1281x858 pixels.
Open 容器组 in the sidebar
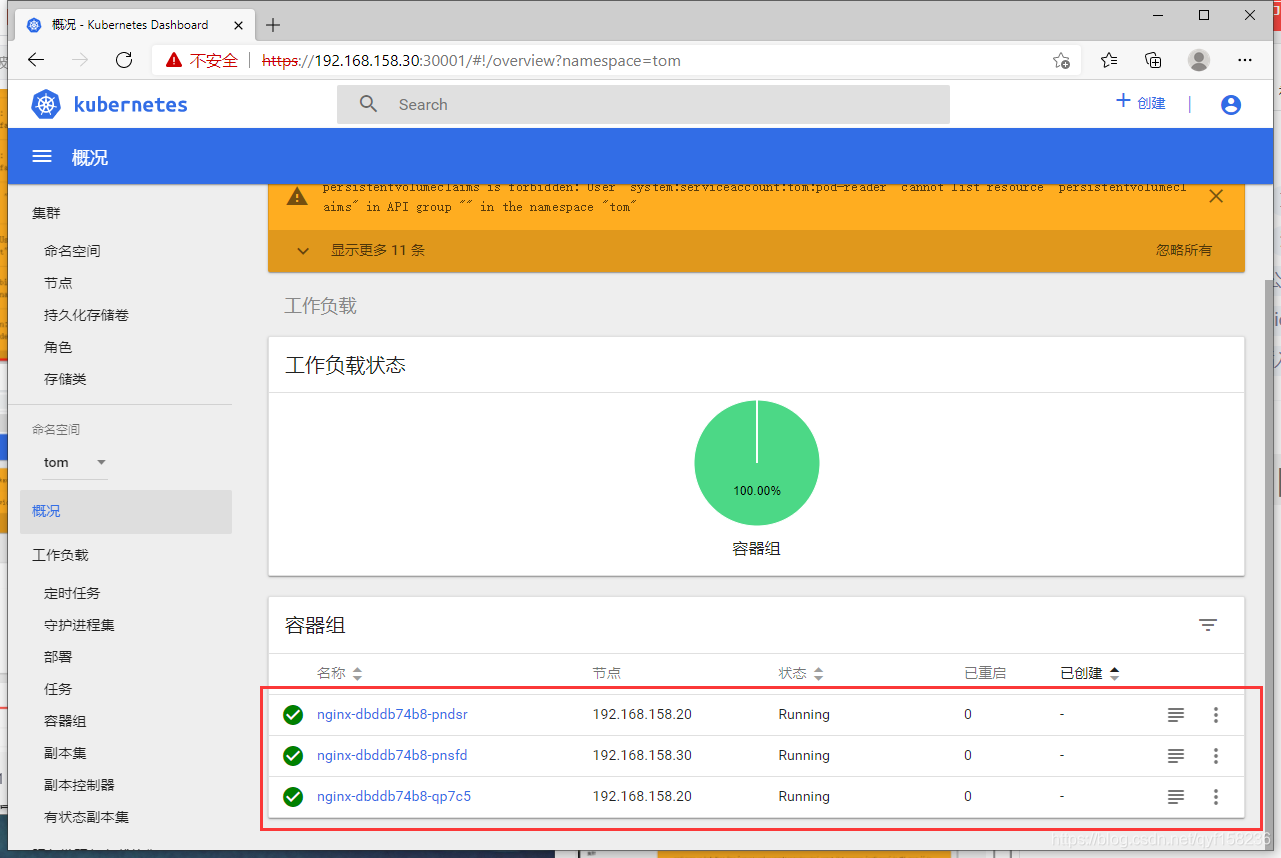(65, 721)
